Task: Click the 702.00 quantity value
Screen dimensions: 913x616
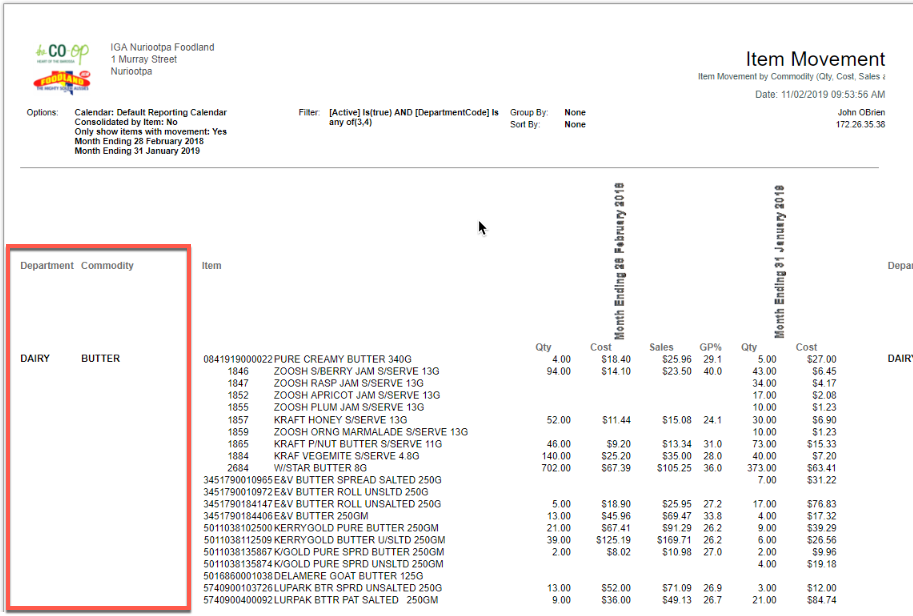Action: tap(556, 468)
